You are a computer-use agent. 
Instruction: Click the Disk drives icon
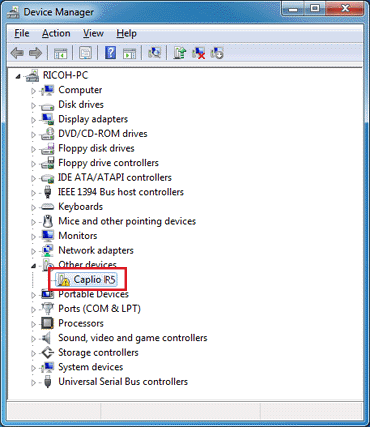[47, 106]
